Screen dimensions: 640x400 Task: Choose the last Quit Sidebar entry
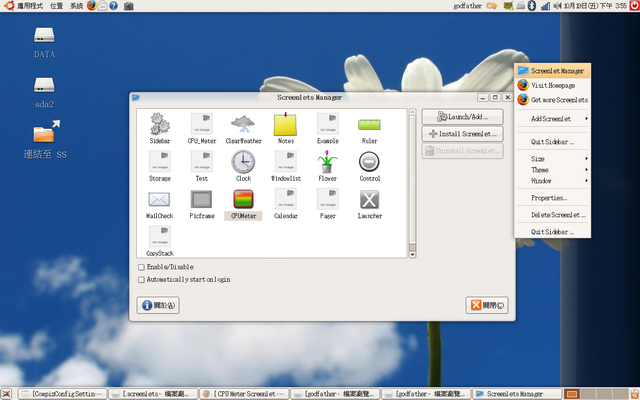click(x=552, y=232)
